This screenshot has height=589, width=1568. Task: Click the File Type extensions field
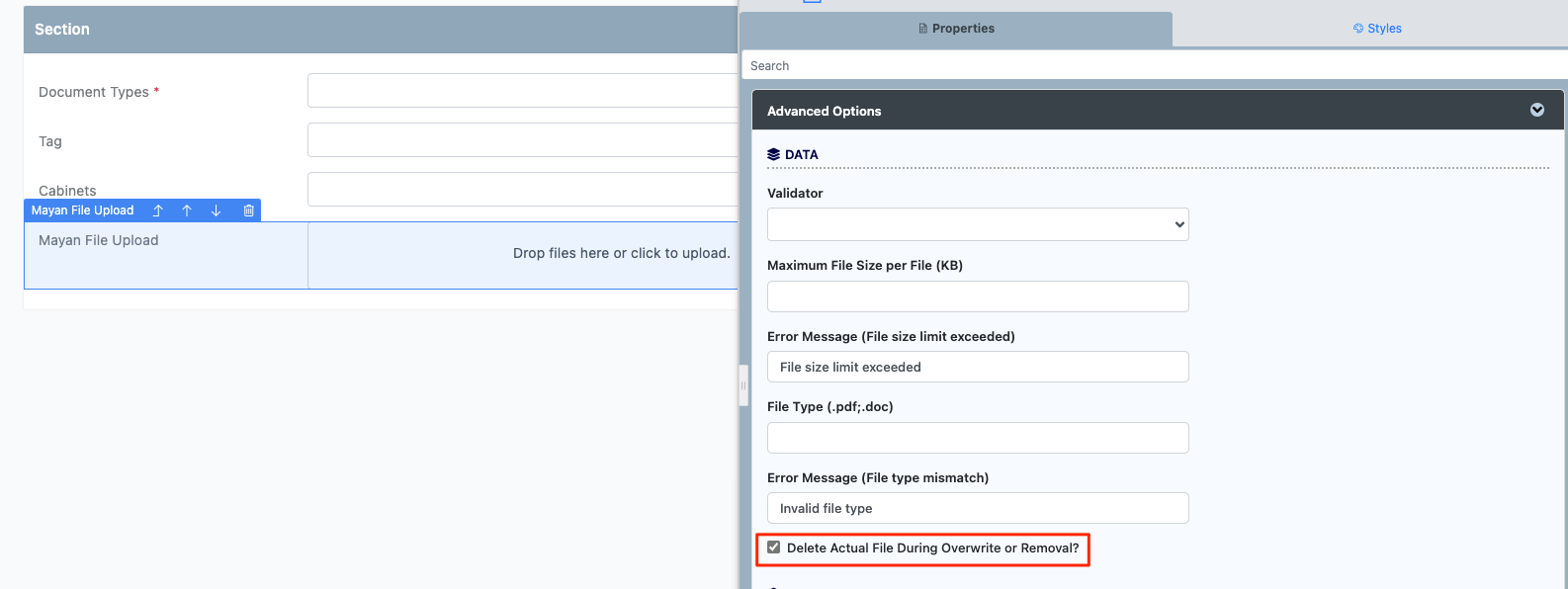click(978, 438)
